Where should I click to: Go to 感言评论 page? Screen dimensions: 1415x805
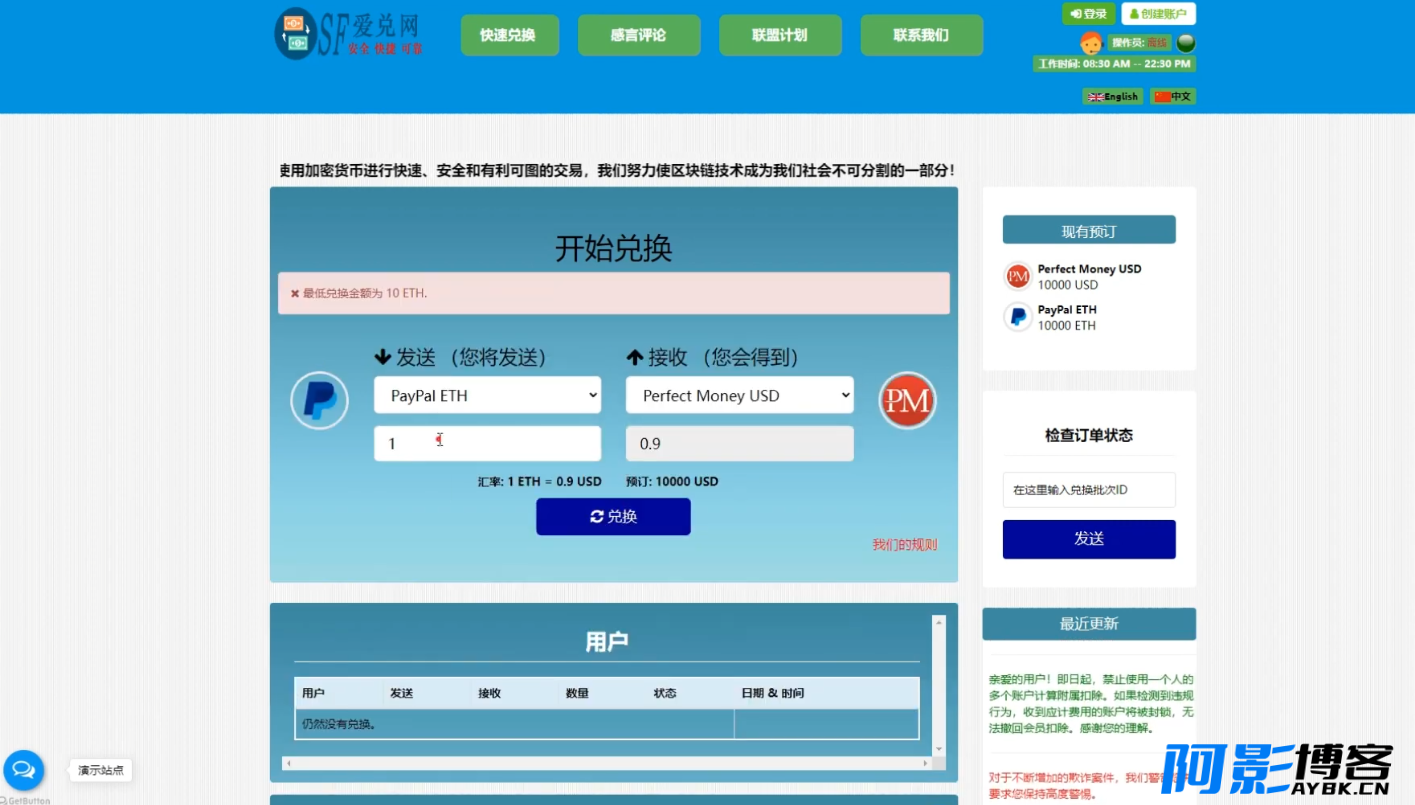639,35
